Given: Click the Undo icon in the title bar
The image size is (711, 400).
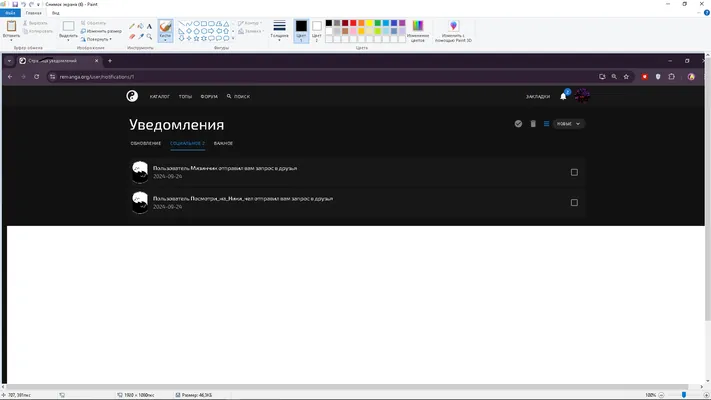Looking at the screenshot, I should [x=23, y=4].
